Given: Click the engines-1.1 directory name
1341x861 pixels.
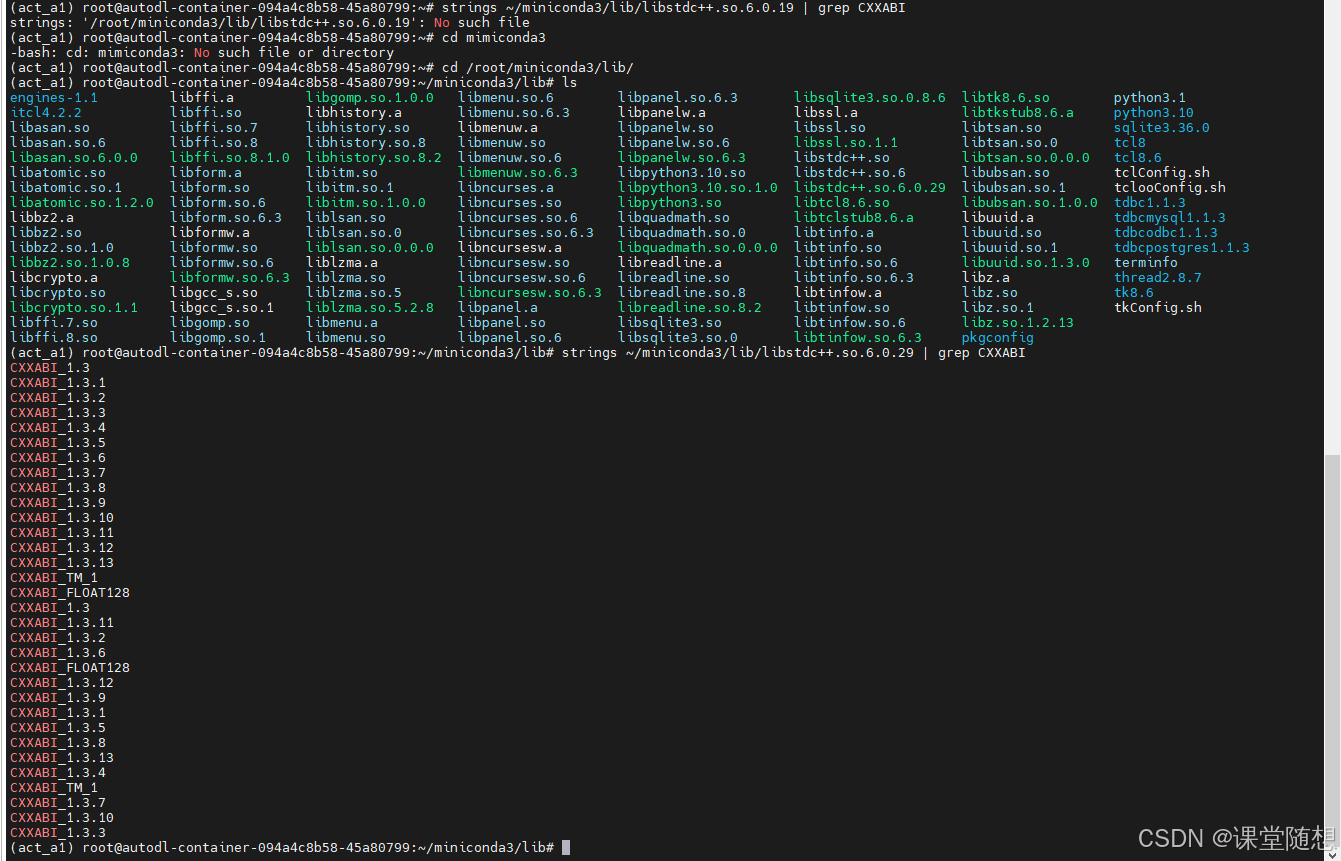Looking at the screenshot, I should pyautogui.click(x=54, y=98).
